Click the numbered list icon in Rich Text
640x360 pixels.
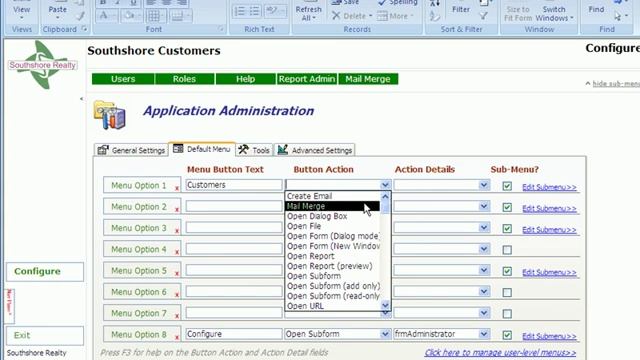point(240,11)
